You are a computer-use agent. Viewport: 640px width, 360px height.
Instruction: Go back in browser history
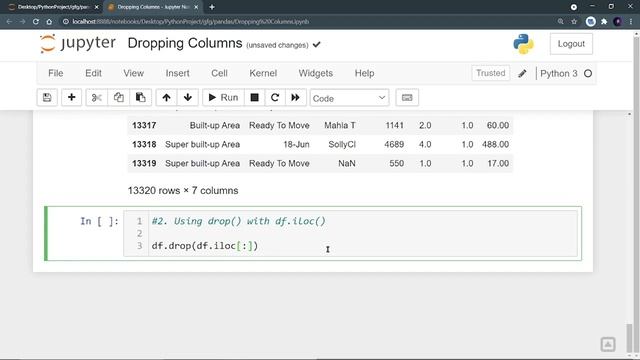coord(9,22)
